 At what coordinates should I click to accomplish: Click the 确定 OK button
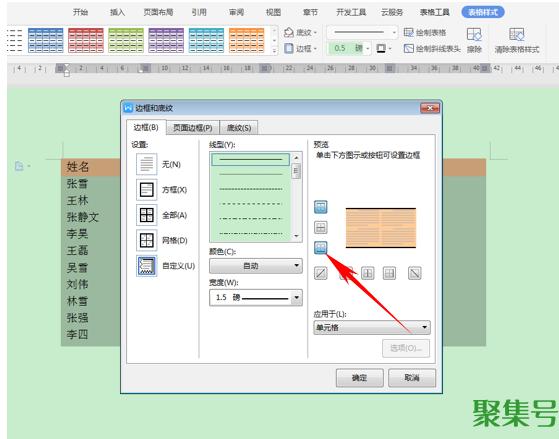pos(359,378)
